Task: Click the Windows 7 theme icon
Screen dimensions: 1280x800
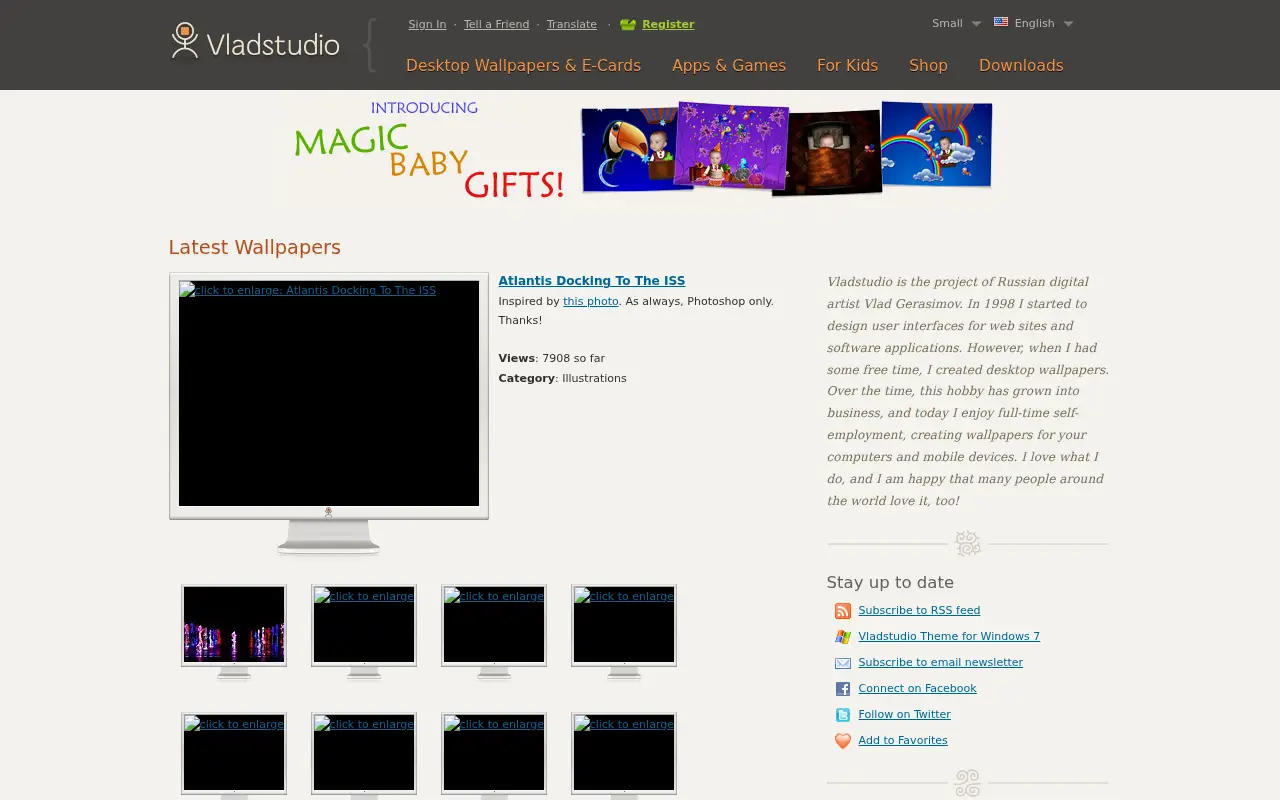Action: tap(842, 637)
